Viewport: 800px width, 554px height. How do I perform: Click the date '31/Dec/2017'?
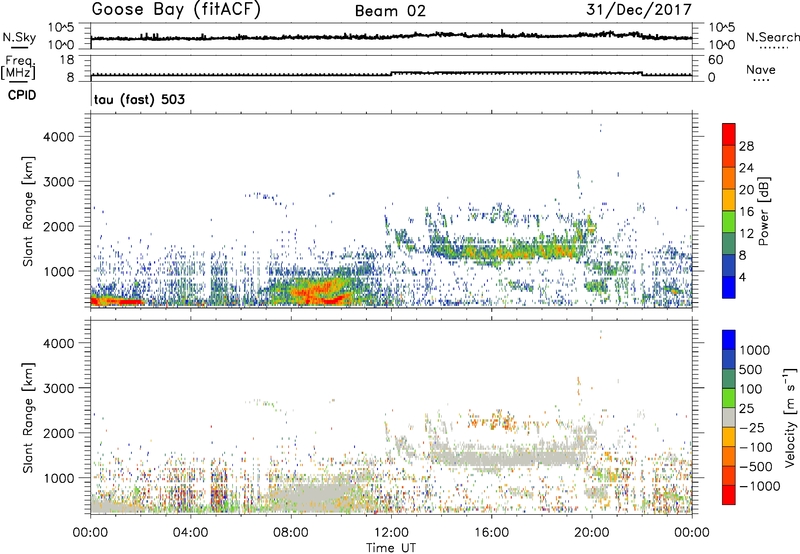click(x=639, y=10)
